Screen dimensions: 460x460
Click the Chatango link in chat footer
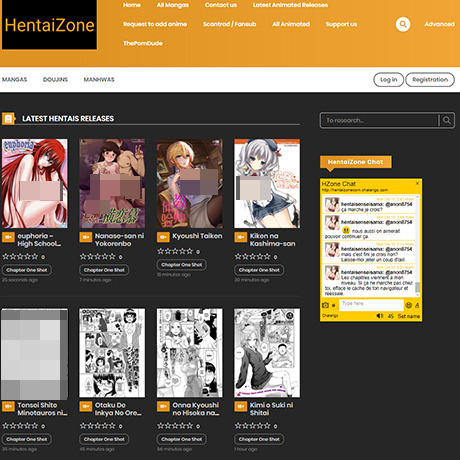[x=330, y=316]
